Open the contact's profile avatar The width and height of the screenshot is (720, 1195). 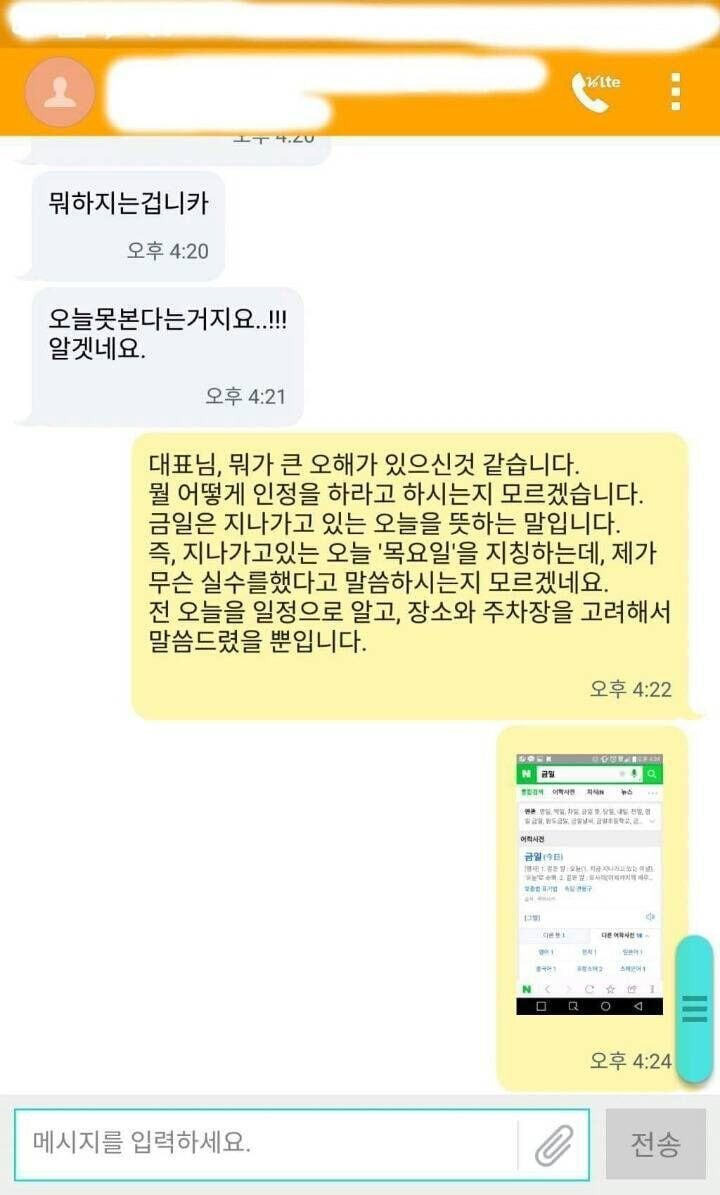[x=60, y=92]
